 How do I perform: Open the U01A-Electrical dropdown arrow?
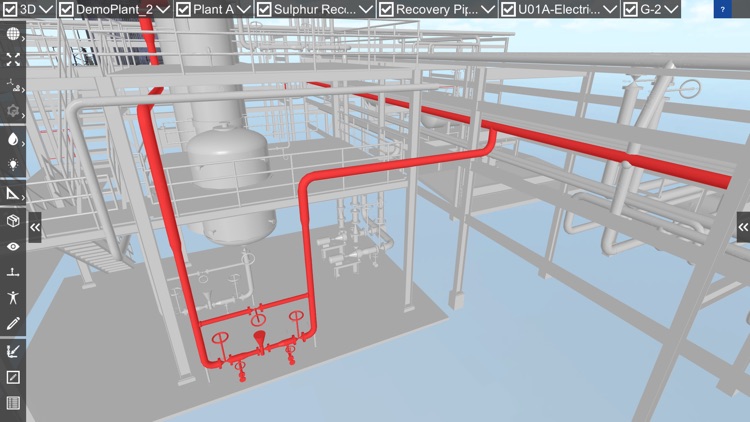[x=610, y=9]
